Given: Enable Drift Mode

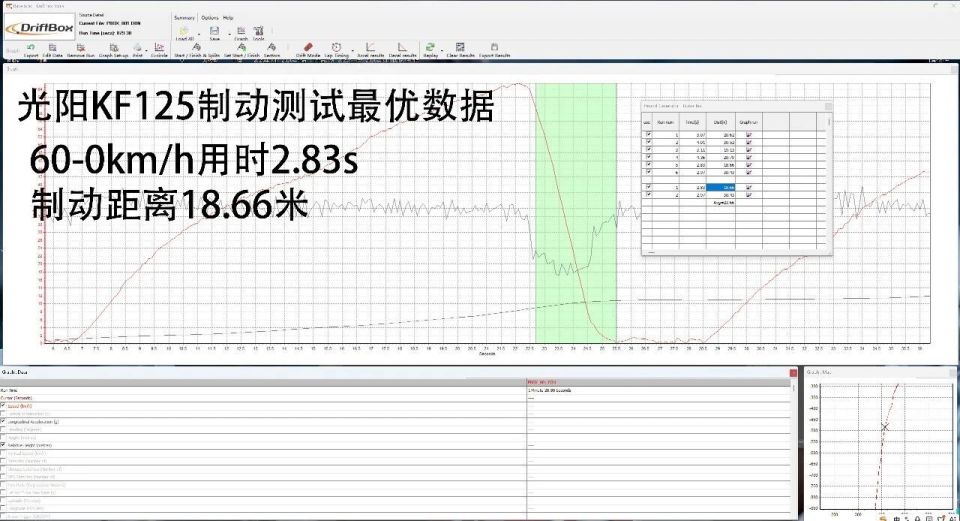Looking at the screenshot, I should click(309, 47).
